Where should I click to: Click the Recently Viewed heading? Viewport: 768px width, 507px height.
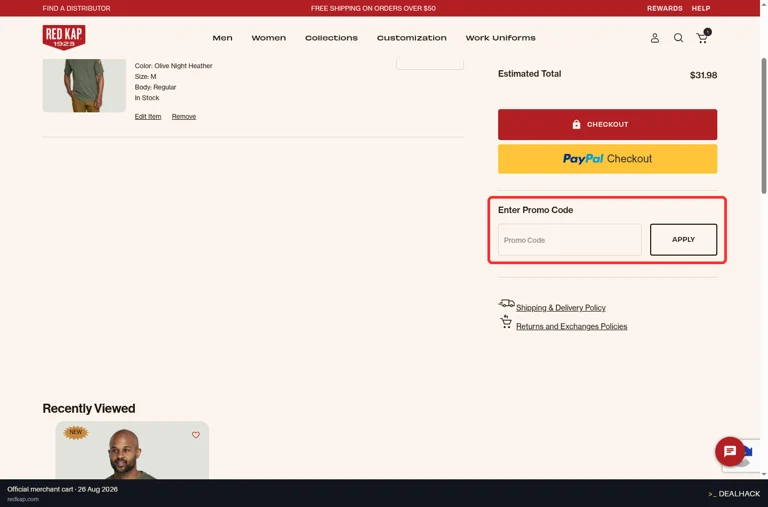(89, 408)
